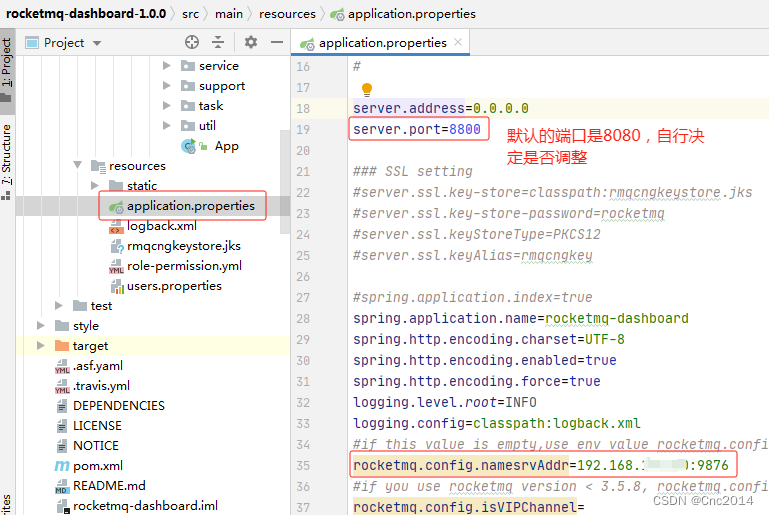Viewport: 769px width, 515px height.
Task: Select README.md file
Action: pyautogui.click(x=109, y=486)
